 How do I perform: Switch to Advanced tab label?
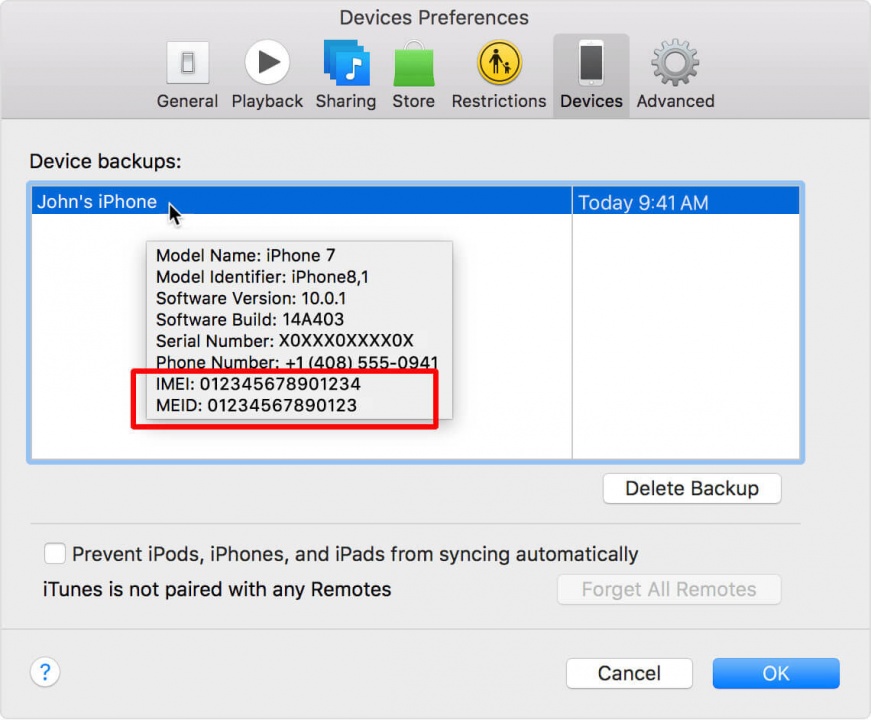[675, 101]
